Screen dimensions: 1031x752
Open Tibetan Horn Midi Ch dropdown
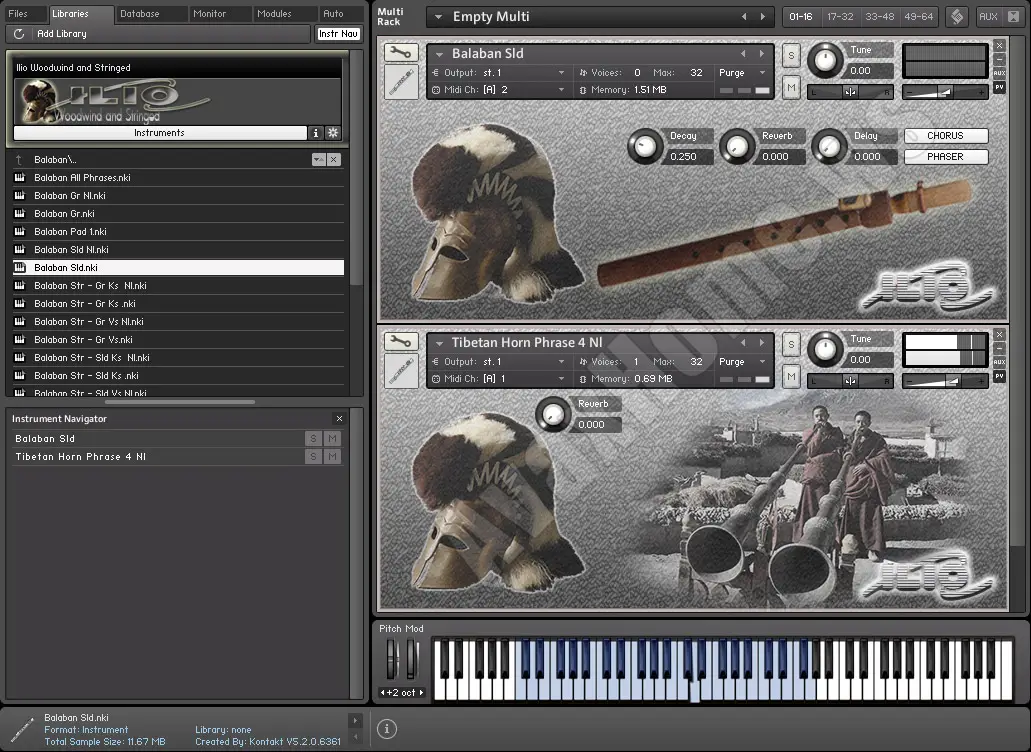pos(562,379)
